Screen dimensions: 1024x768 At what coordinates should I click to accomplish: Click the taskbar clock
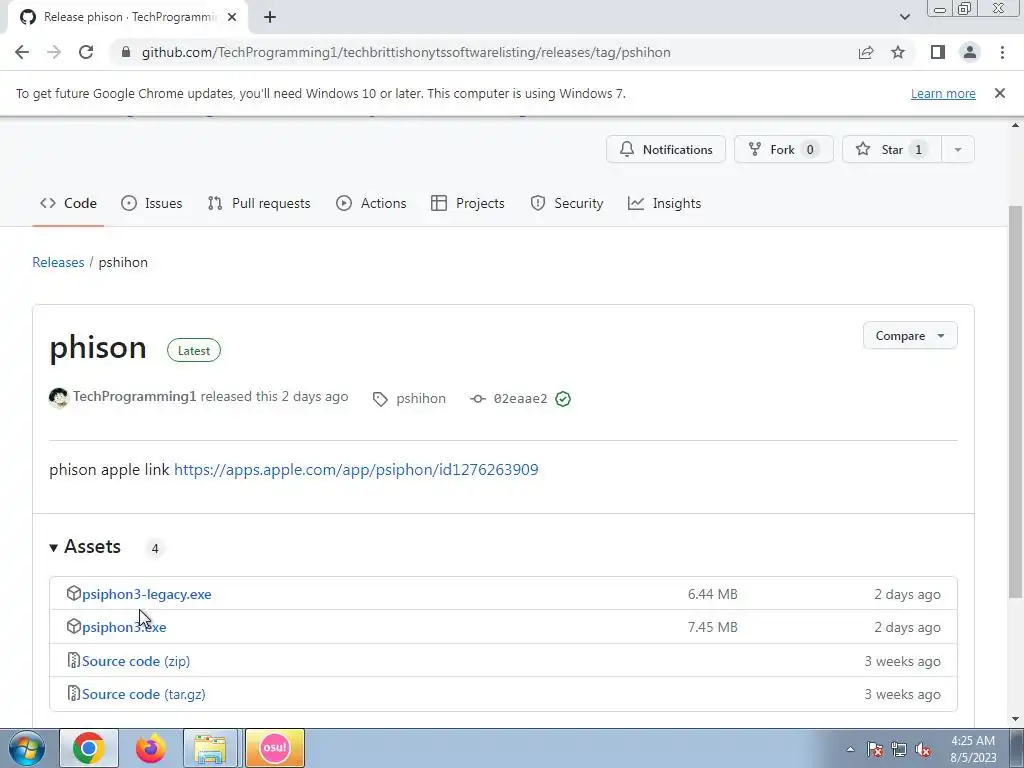click(x=973, y=749)
